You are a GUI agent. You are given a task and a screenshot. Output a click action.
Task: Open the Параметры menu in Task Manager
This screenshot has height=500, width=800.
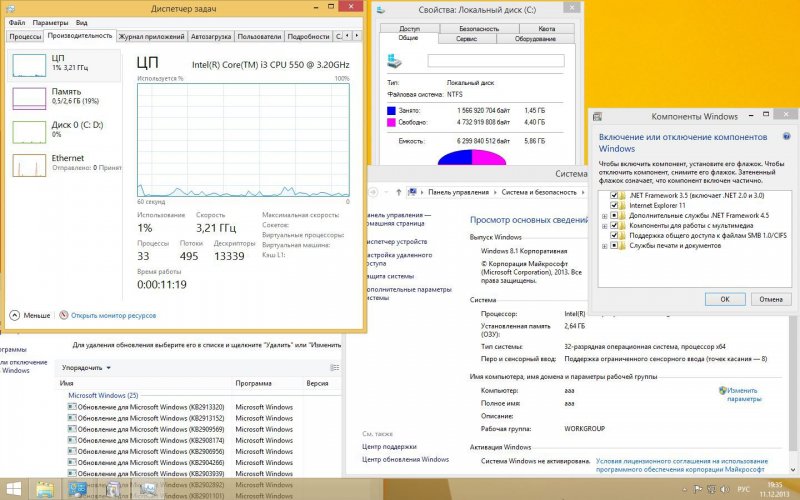(50, 22)
